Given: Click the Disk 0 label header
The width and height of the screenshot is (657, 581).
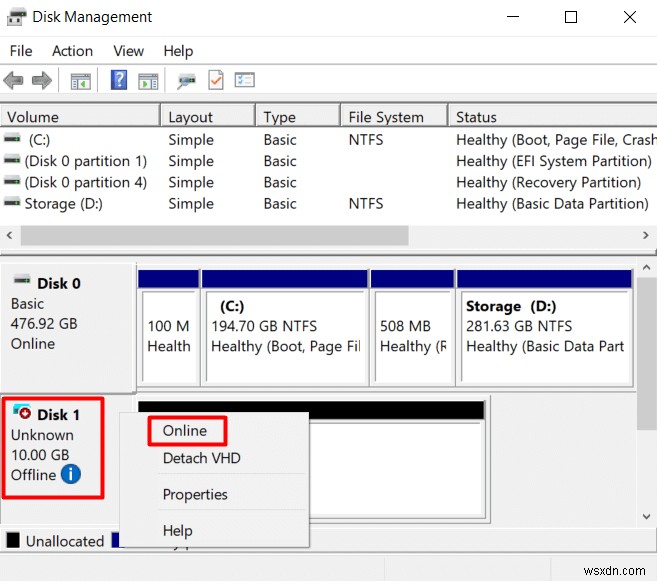Looking at the screenshot, I should pos(59,284).
